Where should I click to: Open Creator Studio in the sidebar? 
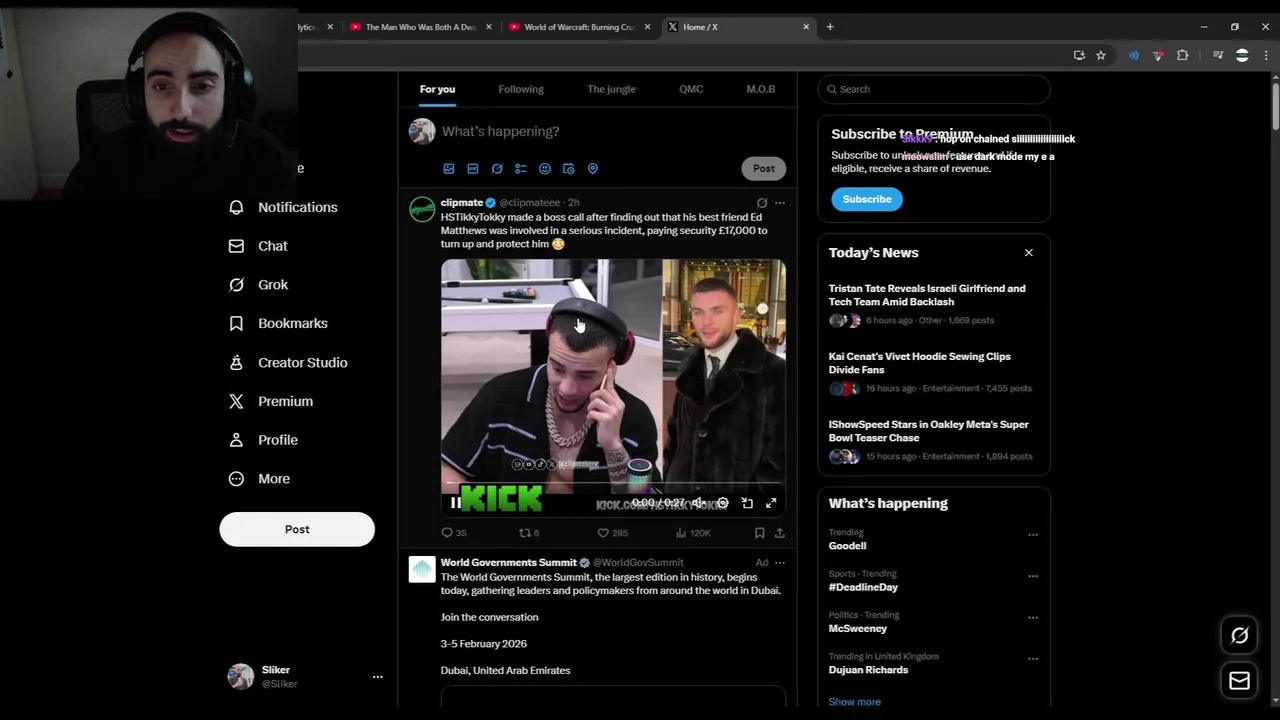288,363
